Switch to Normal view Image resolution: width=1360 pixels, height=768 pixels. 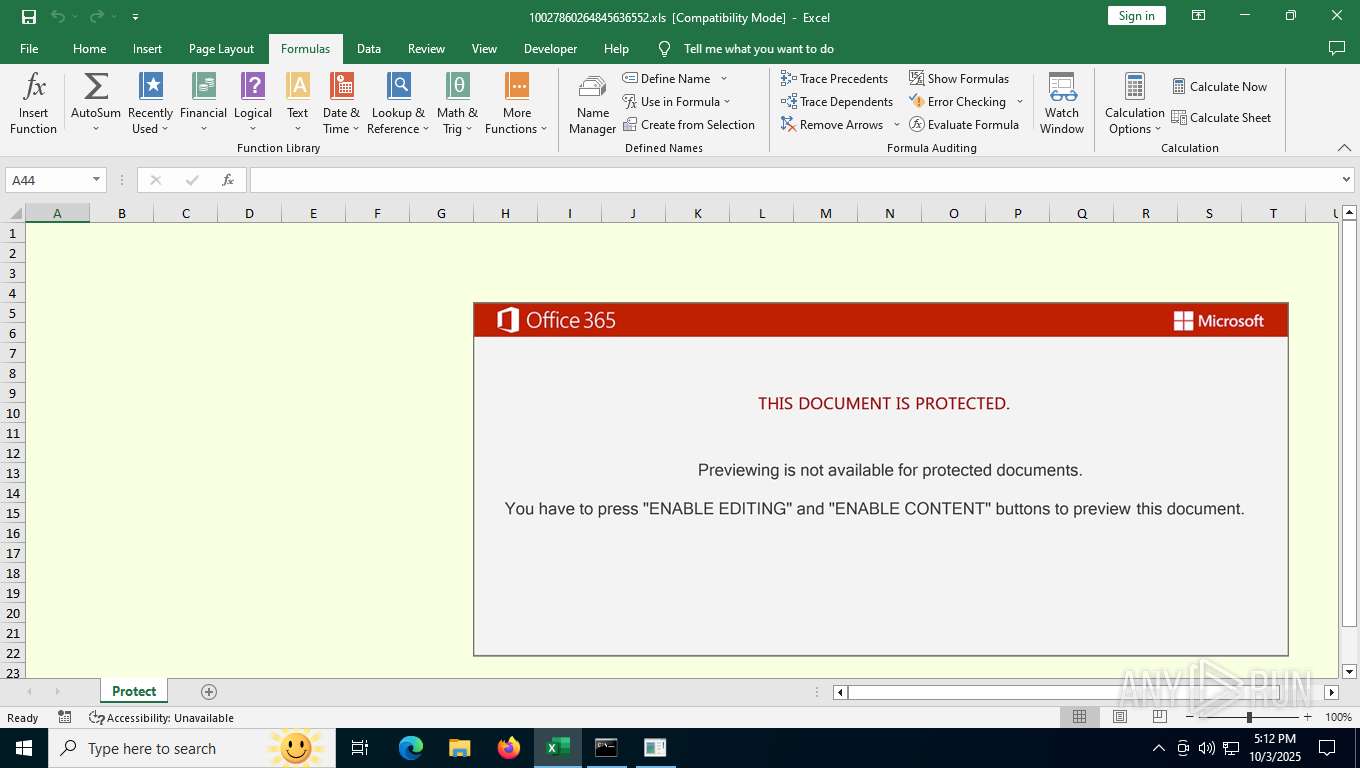coord(1079,717)
